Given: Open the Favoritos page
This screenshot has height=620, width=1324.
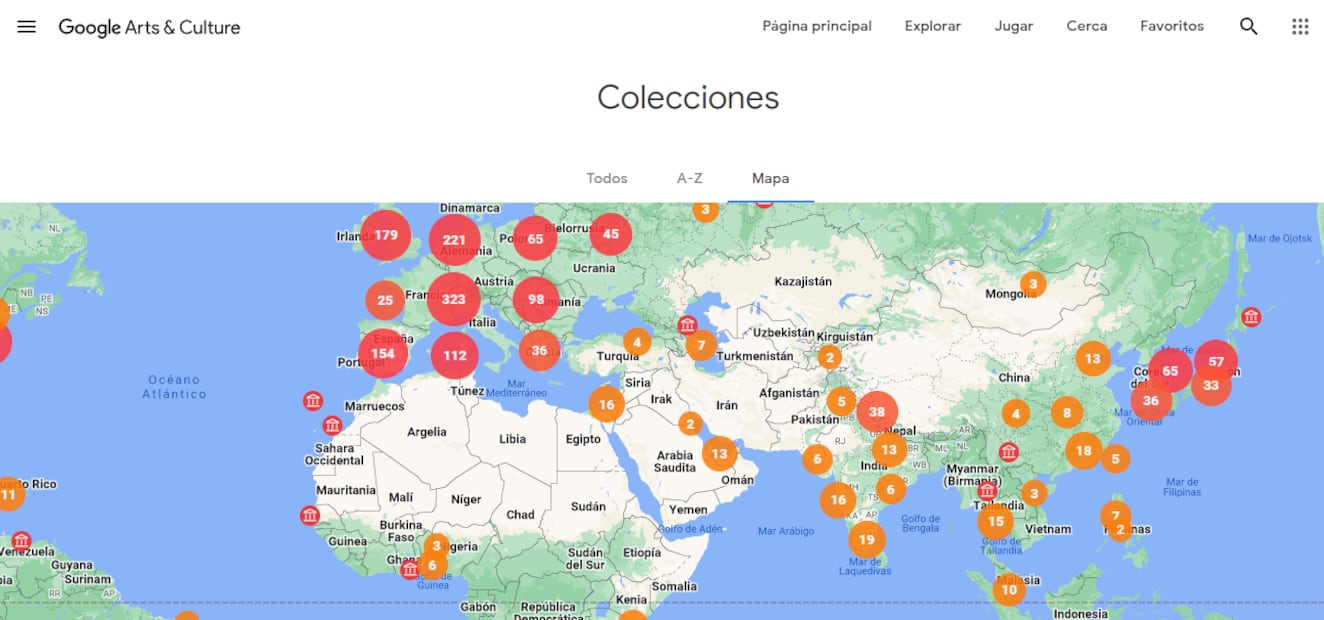Looking at the screenshot, I should [1171, 26].
